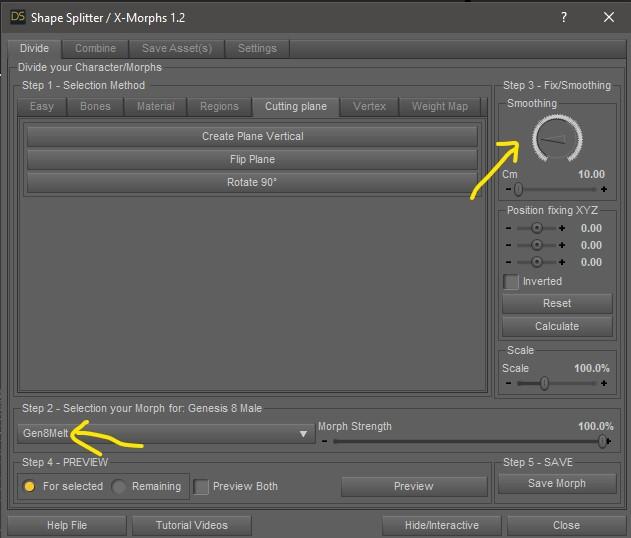Select the For selected radio button
Viewport: 631px width, 538px height.
pyautogui.click(x=29, y=486)
